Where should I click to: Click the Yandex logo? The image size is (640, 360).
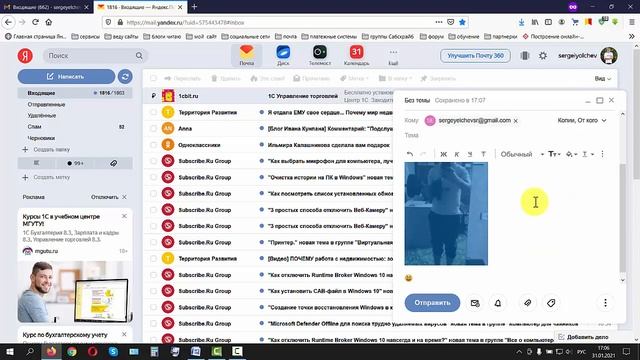[25, 56]
